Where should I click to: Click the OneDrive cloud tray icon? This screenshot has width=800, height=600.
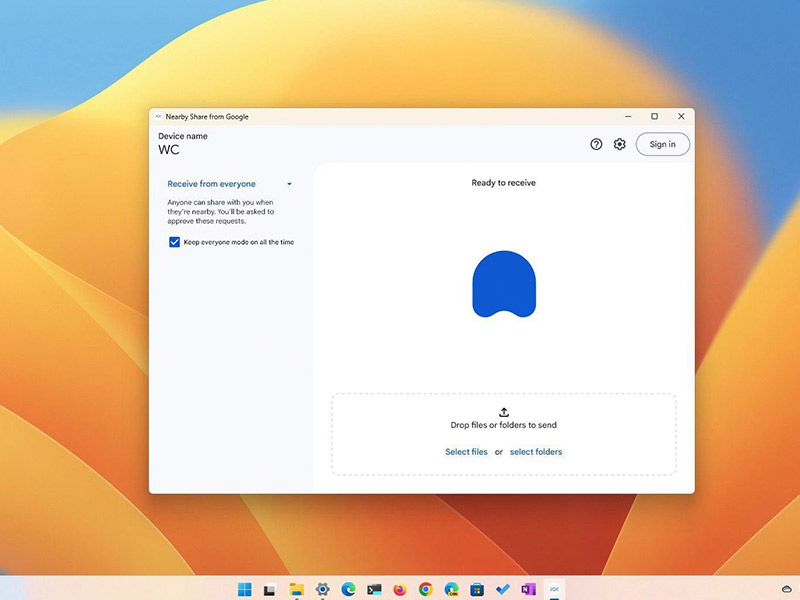[x=786, y=589]
